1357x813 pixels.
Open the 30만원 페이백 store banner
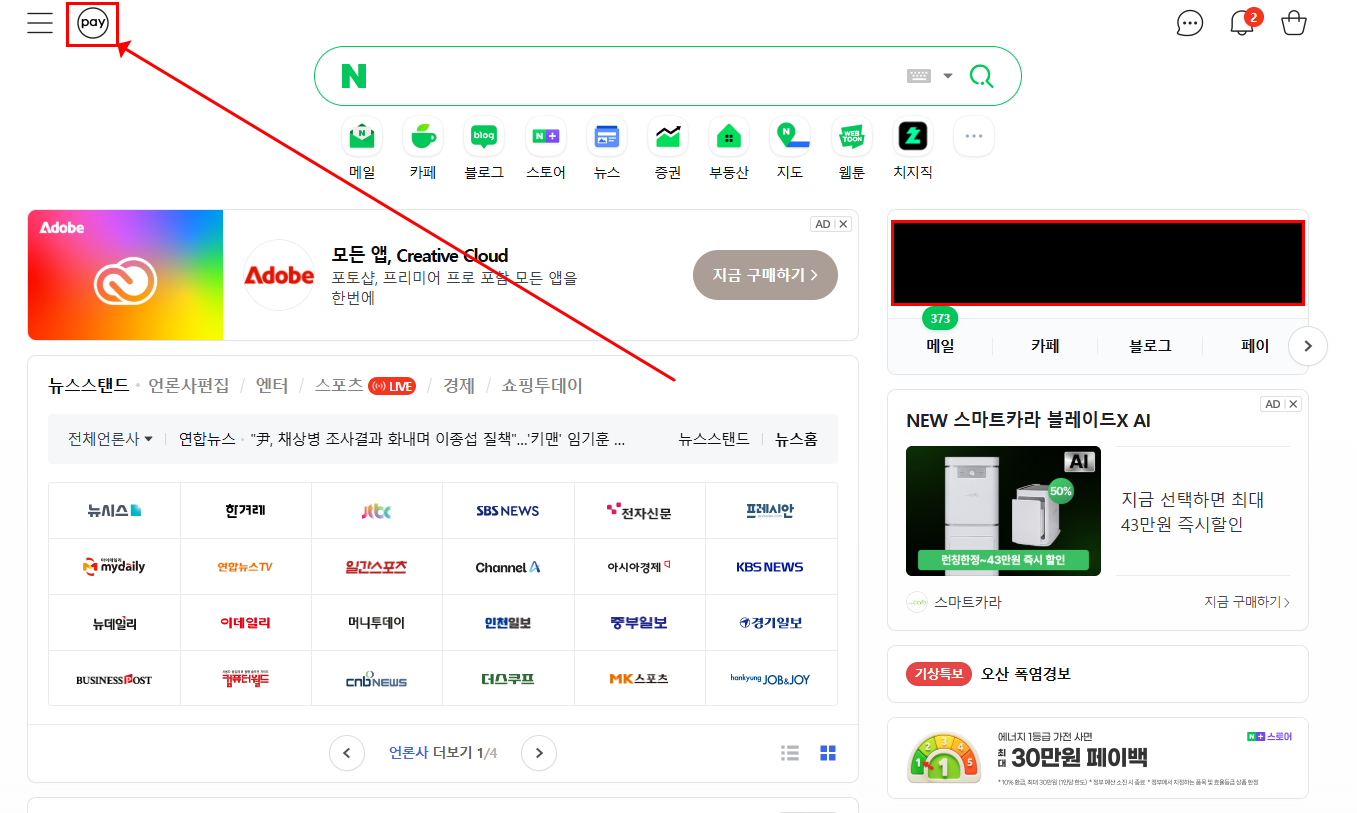point(1097,758)
